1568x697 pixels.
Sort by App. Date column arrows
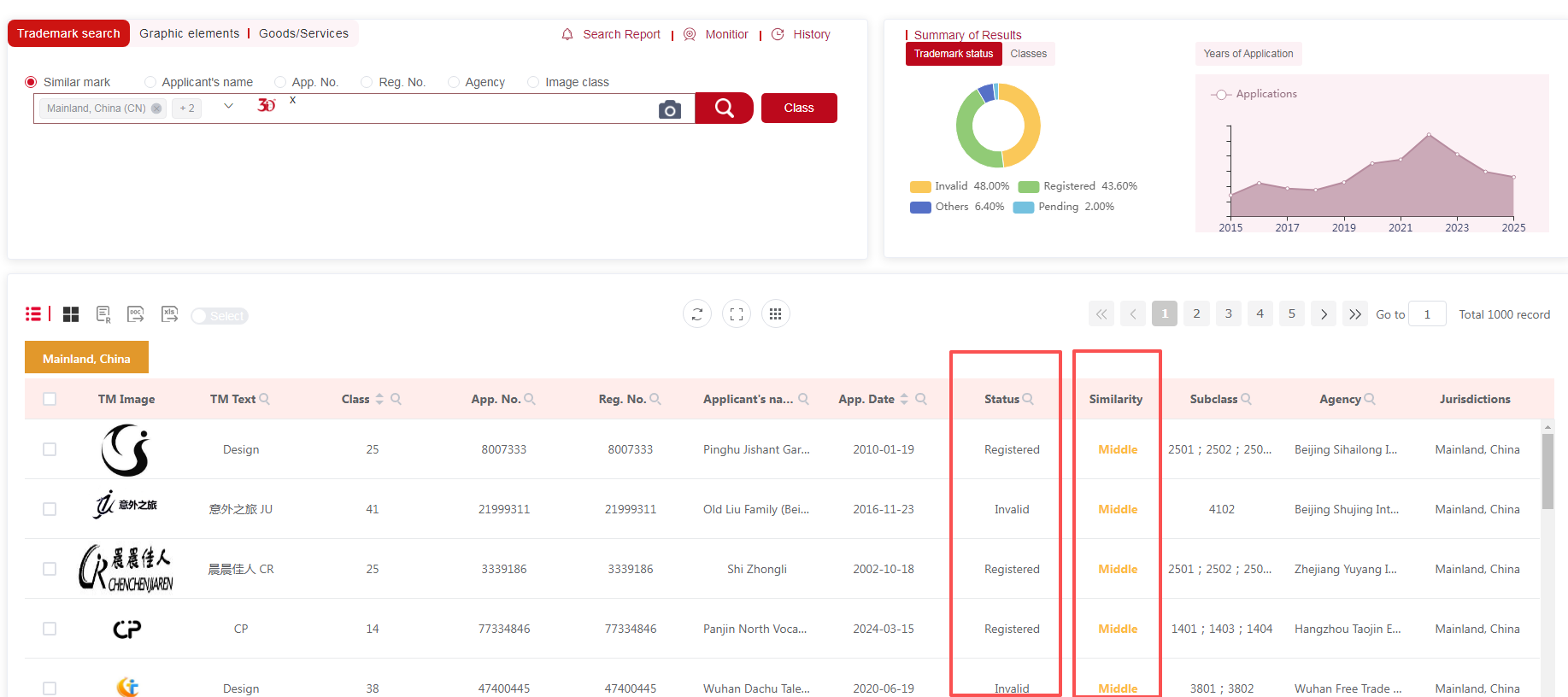[904, 399]
